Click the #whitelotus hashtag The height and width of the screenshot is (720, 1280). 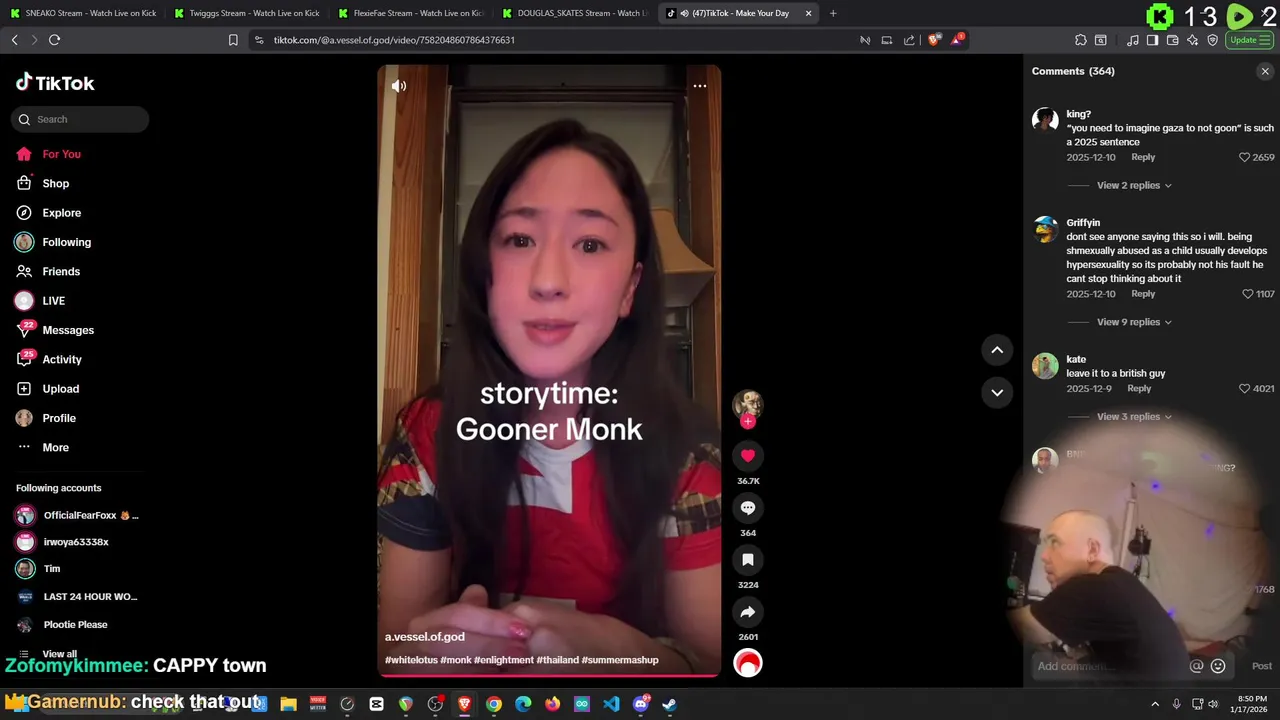tap(411, 660)
